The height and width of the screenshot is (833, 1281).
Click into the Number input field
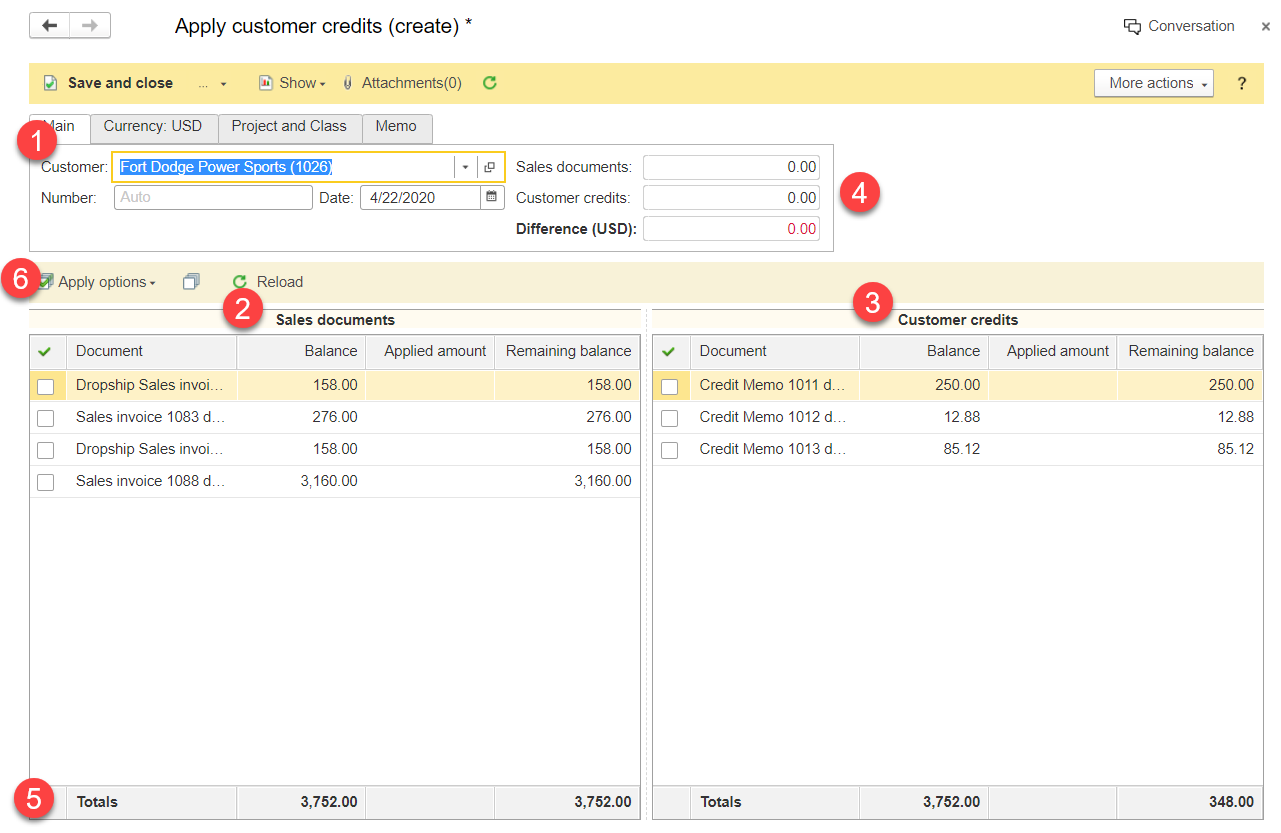[x=212, y=198]
